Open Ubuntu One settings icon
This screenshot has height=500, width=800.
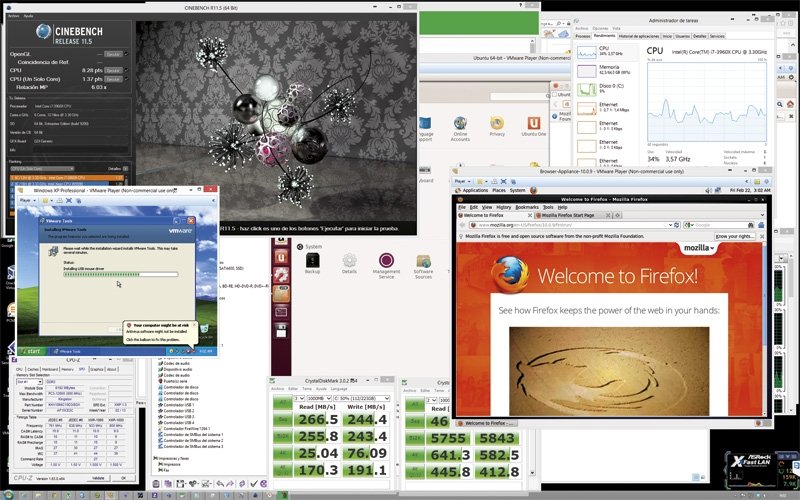534,126
